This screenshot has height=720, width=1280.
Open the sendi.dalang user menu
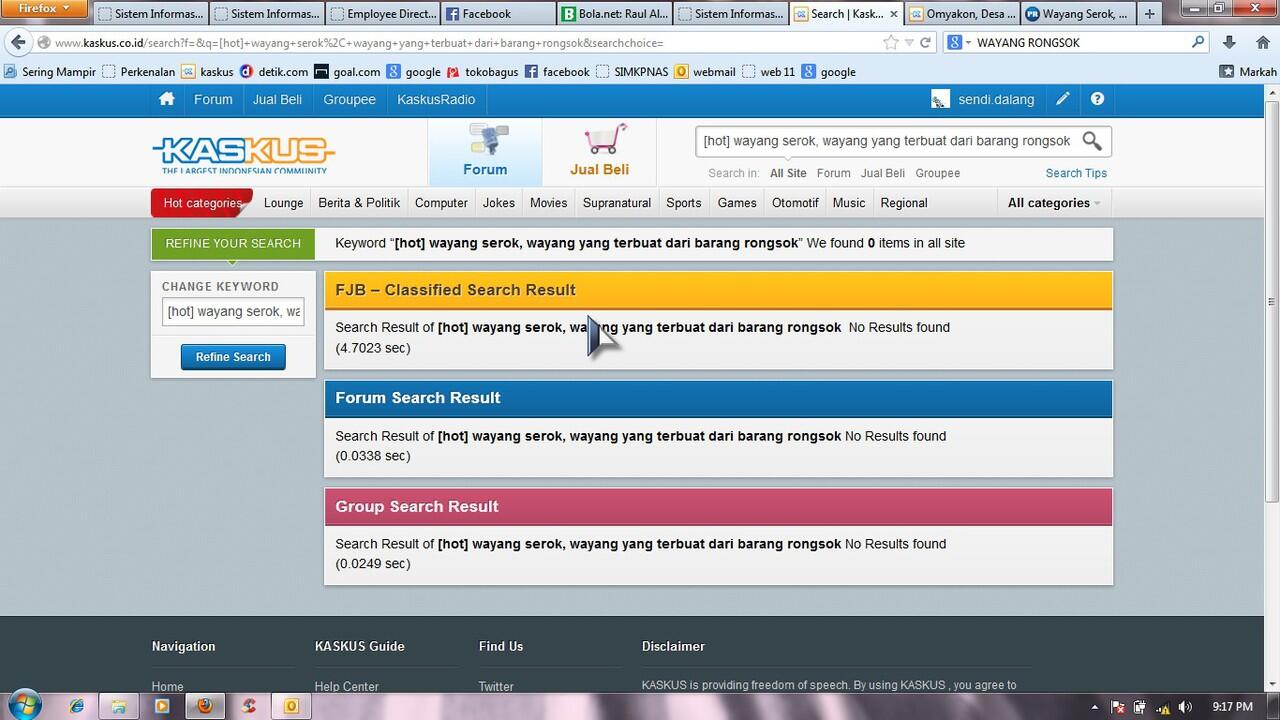click(x=984, y=99)
